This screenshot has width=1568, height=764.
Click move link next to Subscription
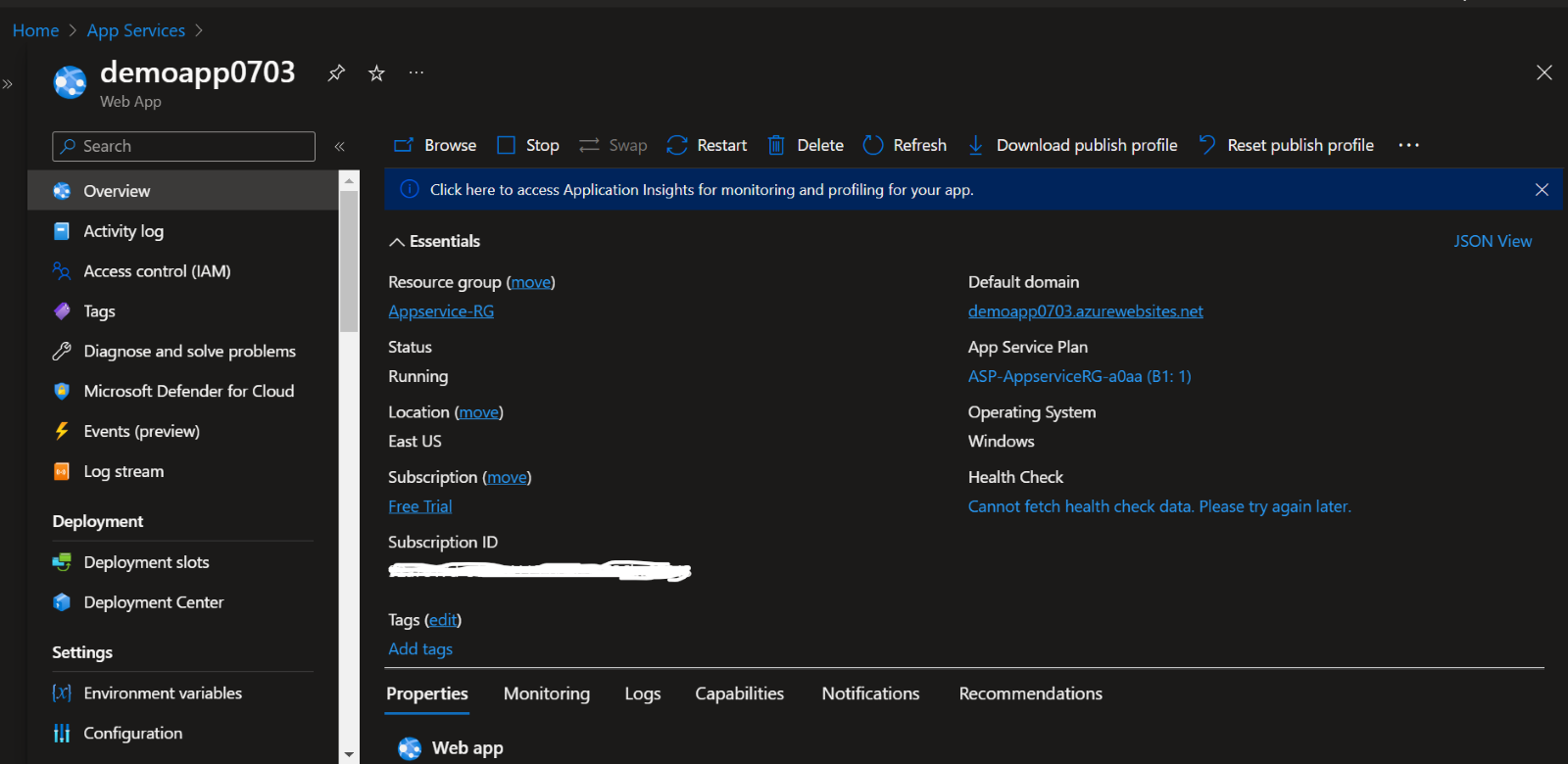point(507,477)
